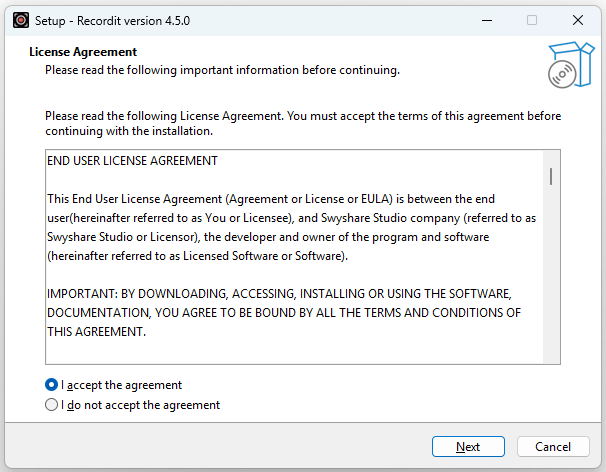Click 'THIS AGREEMENT.' line in license box

coord(97,332)
